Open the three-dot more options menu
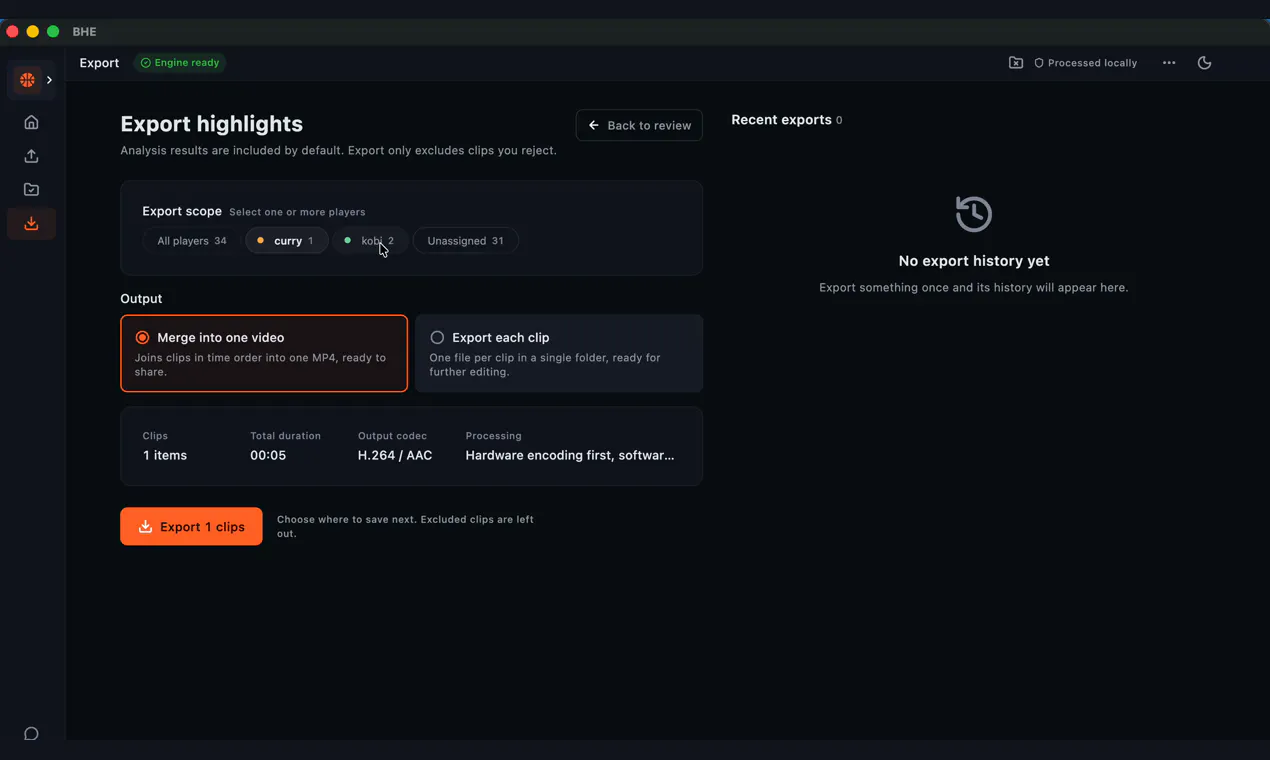1270x760 pixels. pos(1169,63)
